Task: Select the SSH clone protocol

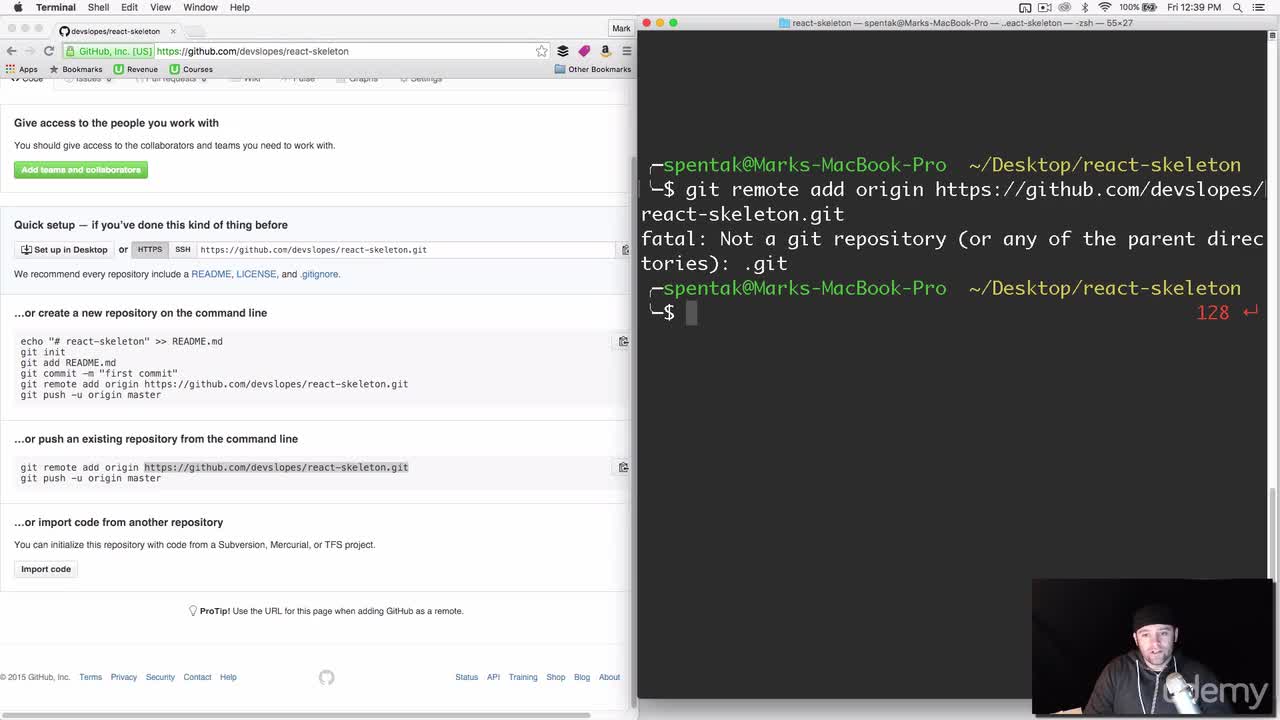Action: click(x=183, y=249)
